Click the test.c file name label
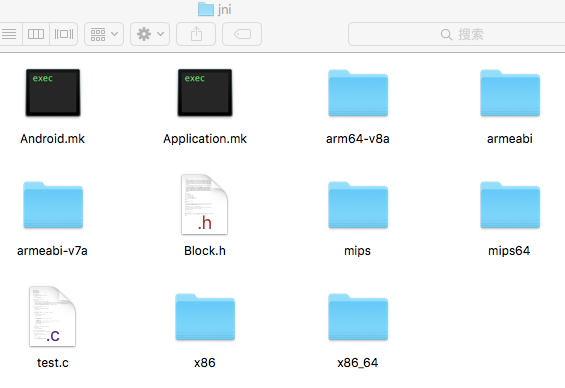The image size is (565, 388). click(x=53, y=363)
